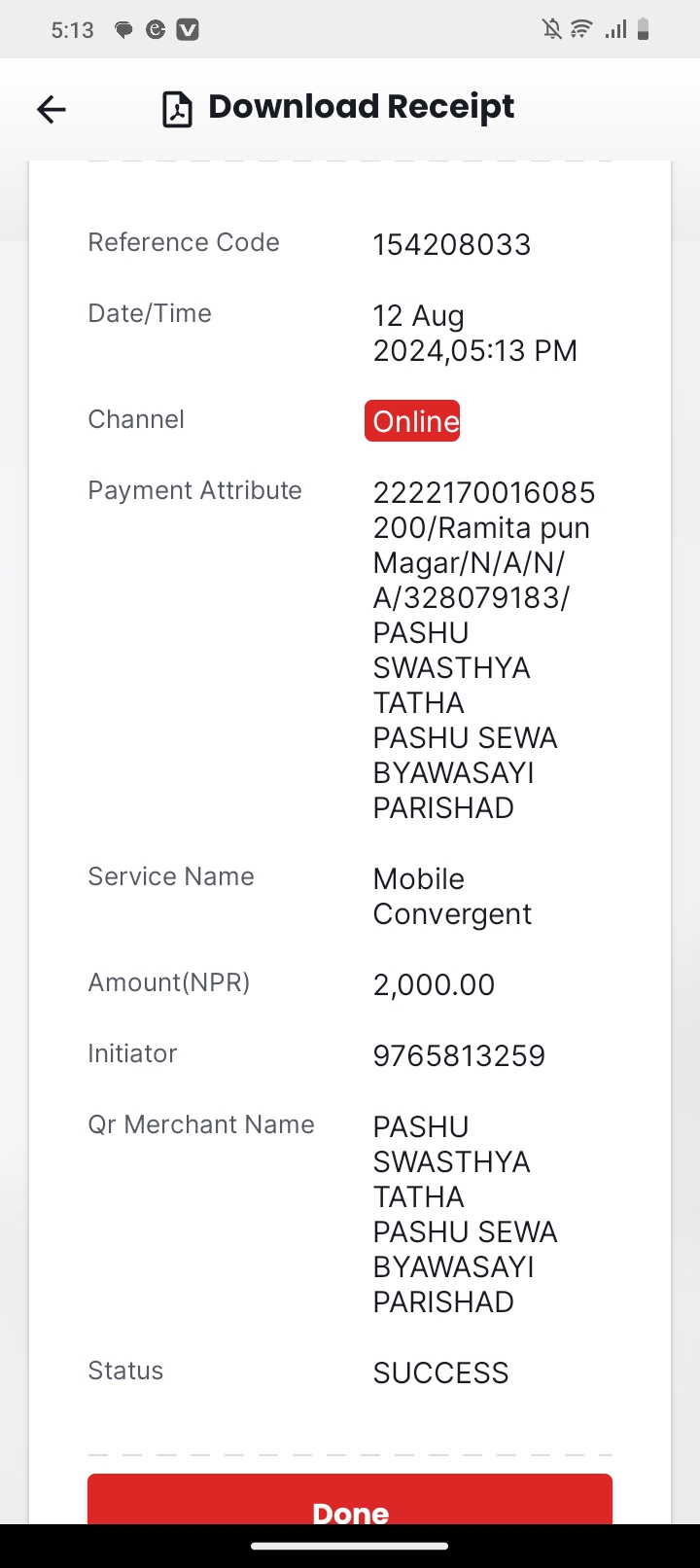
Task: Tap the cellular signal strength icon
Action: point(614,30)
